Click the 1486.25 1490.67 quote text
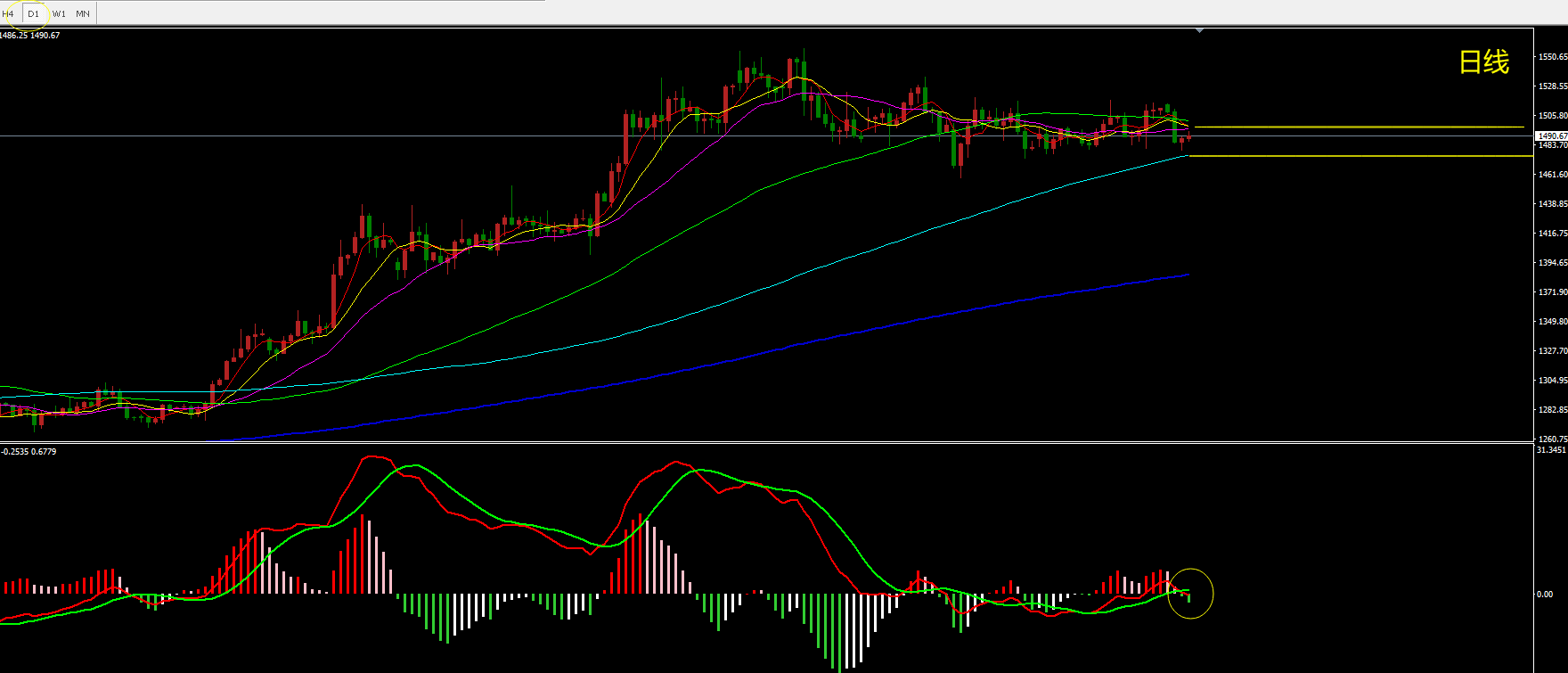Image resolution: width=1568 pixels, height=673 pixels. coord(30,36)
